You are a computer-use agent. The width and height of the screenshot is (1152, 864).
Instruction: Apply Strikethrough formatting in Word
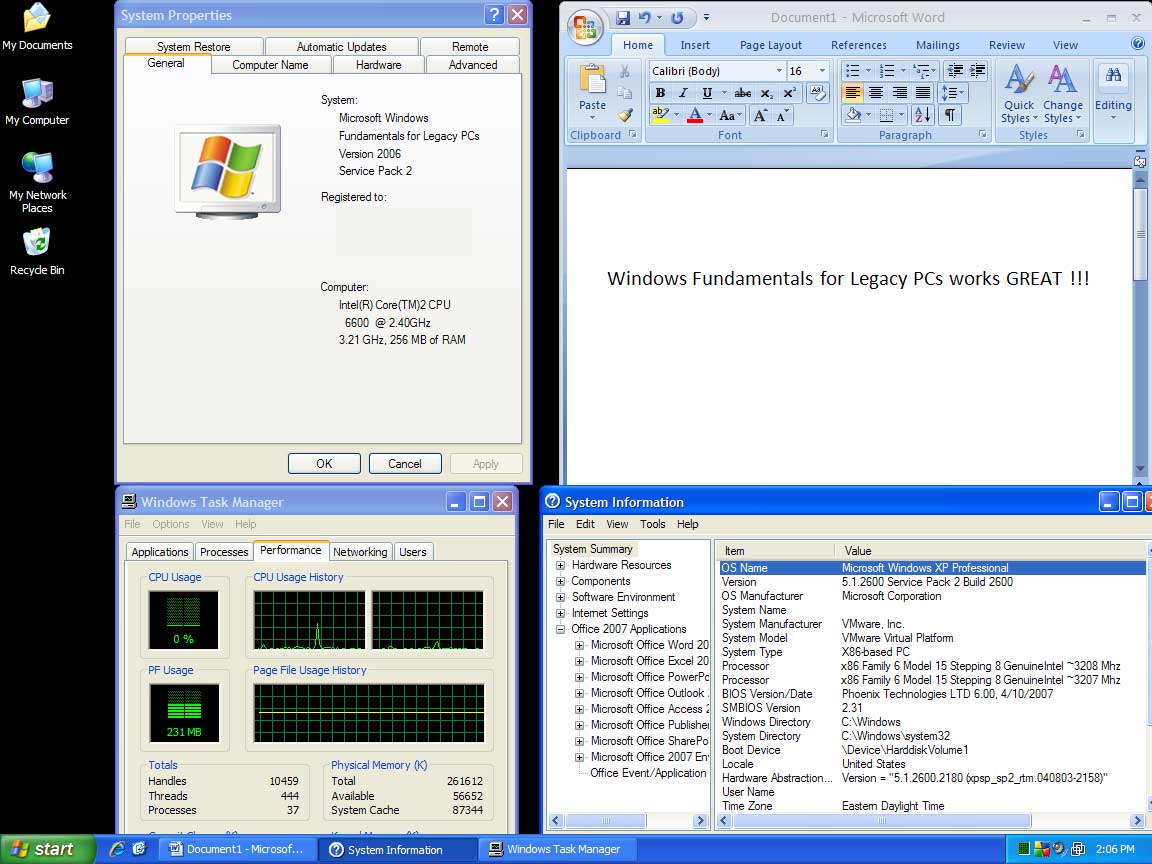point(743,93)
